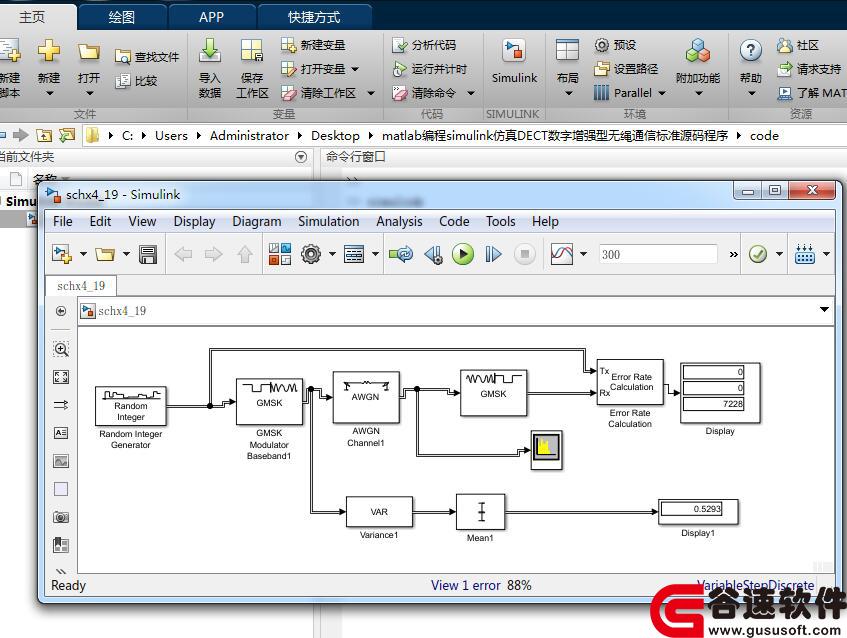Click the VariableStepDiscrete solver link

[755, 585]
